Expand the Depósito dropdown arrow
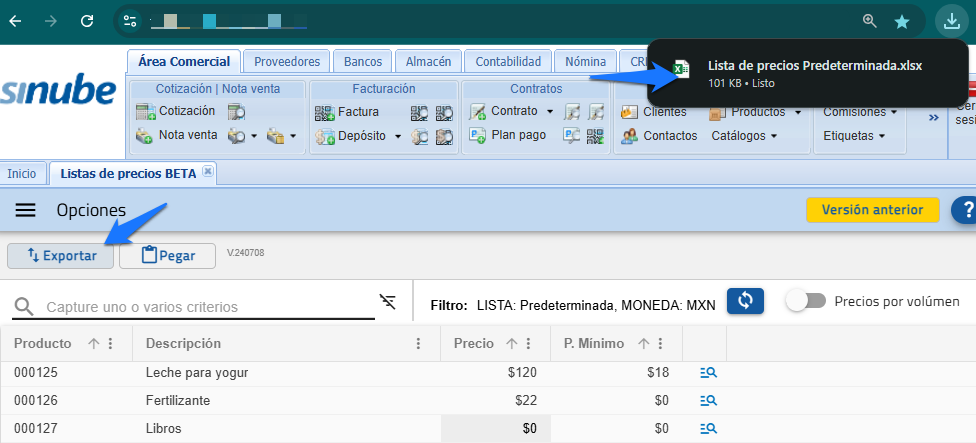Image resolution: width=976 pixels, height=443 pixels. 397,136
